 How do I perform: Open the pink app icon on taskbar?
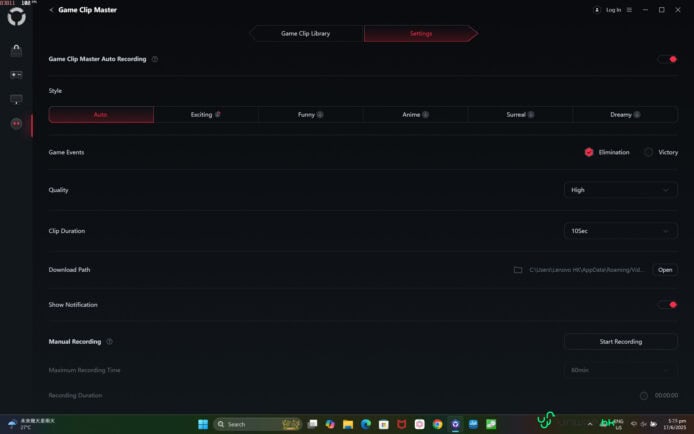(x=420, y=424)
